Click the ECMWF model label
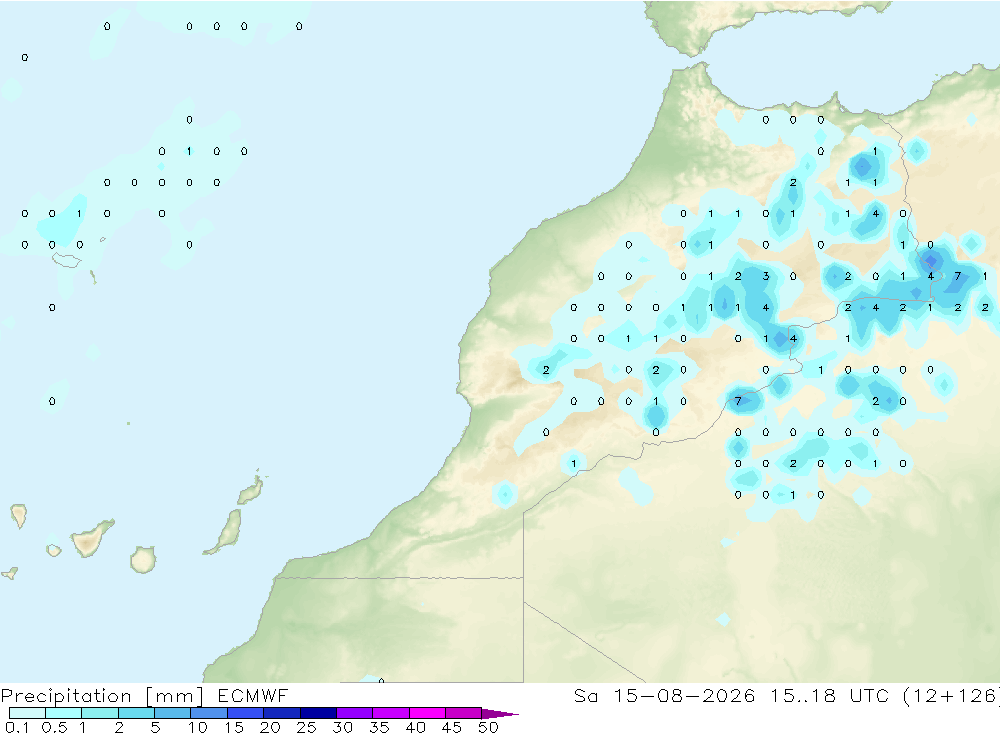Image resolution: width=1000 pixels, height=733 pixels. click(x=253, y=696)
